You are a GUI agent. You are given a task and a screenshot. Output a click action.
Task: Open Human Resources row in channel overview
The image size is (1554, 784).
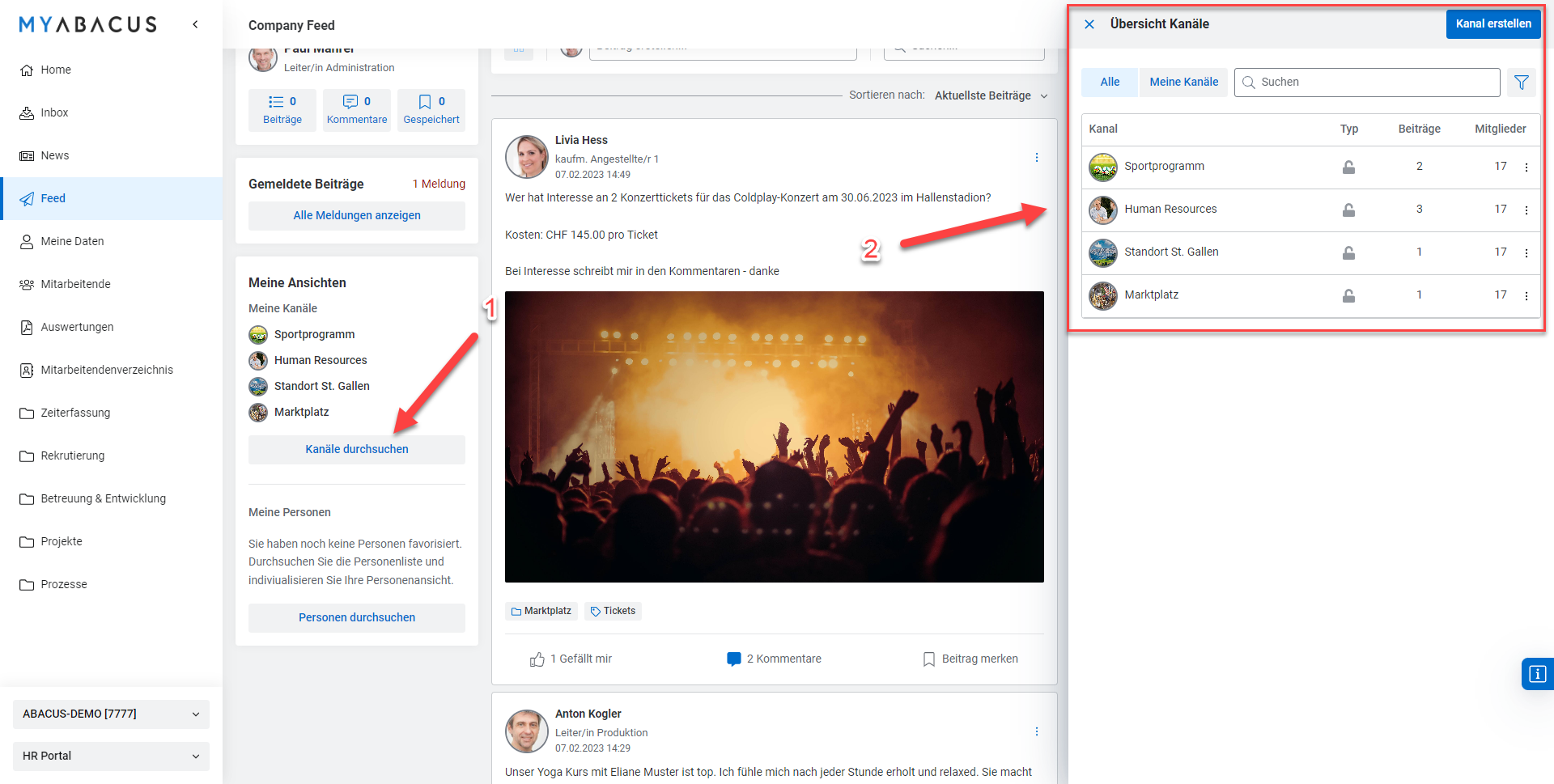point(1310,210)
